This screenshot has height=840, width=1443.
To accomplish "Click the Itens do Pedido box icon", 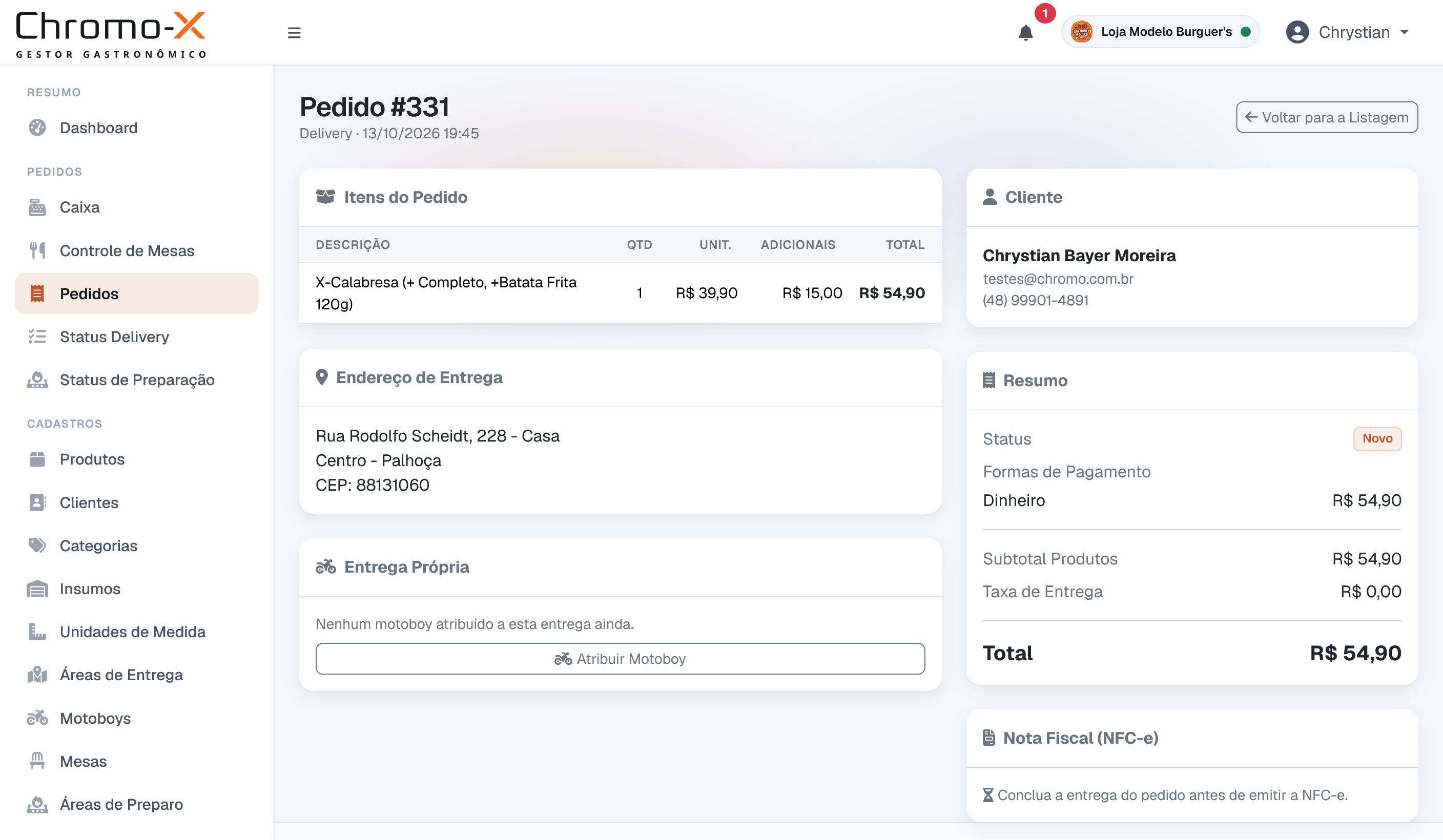I will point(325,197).
